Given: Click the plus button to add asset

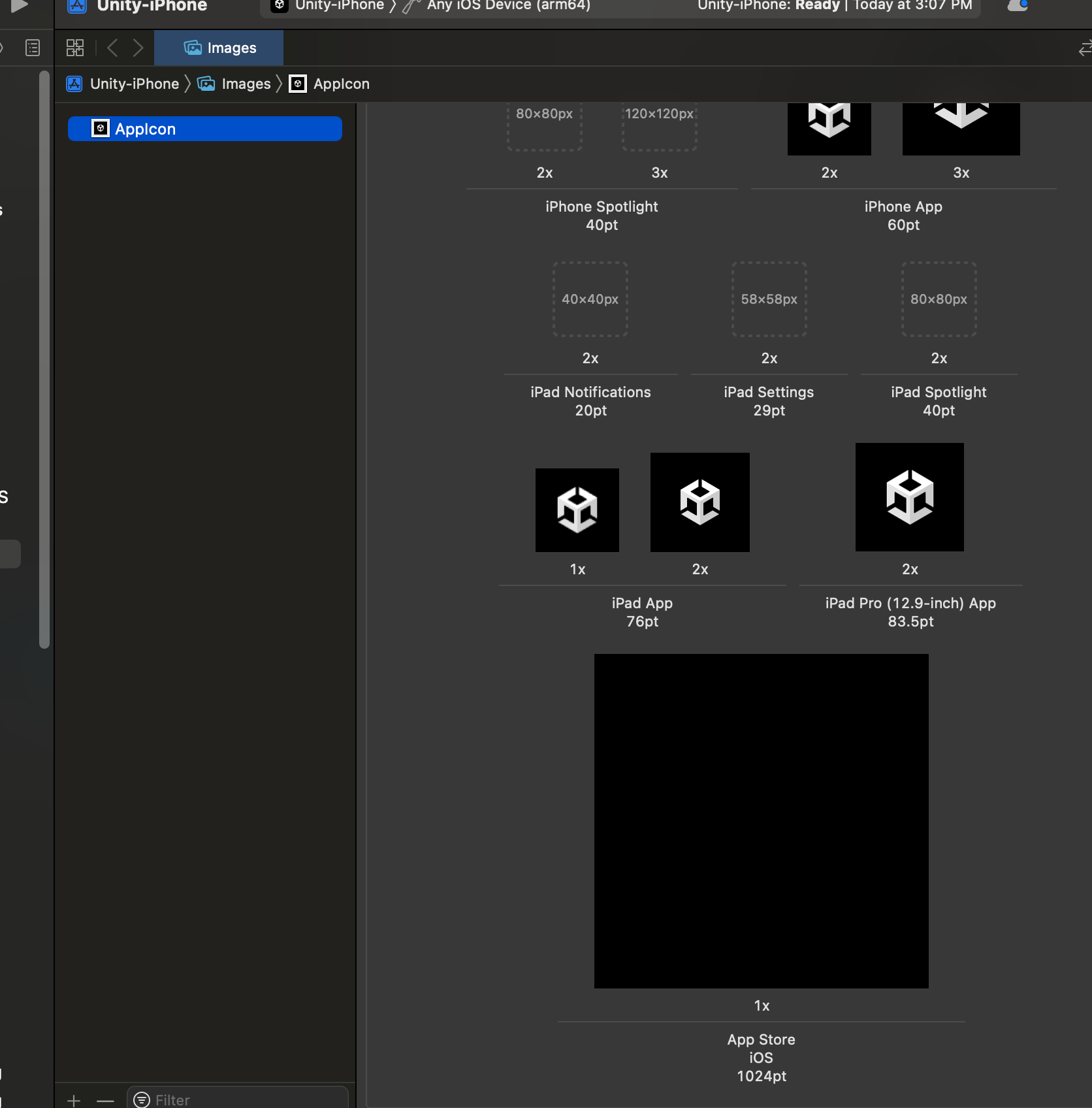Looking at the screenshot, I should [74, 1100].
